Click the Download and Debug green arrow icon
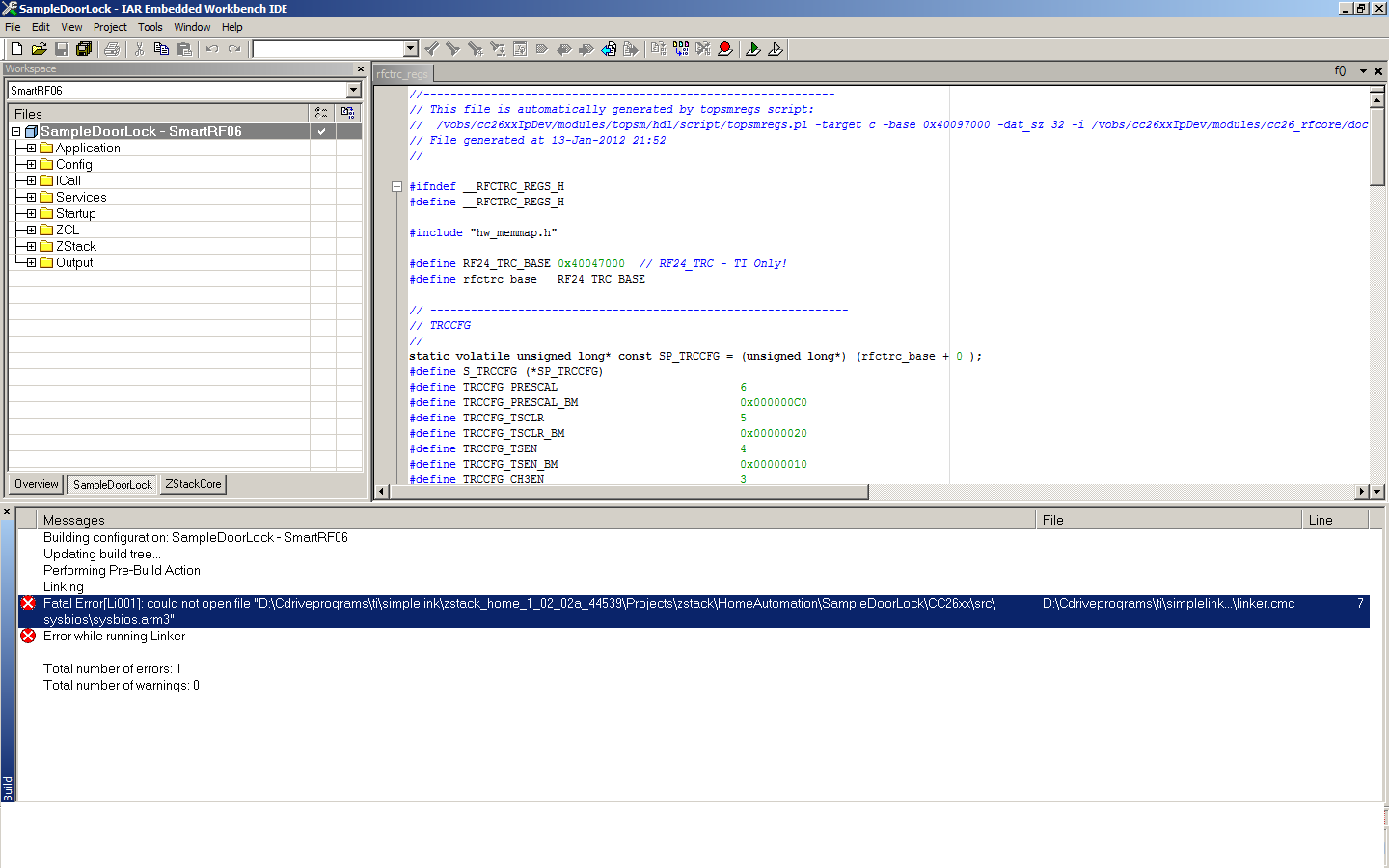Screen dimensions: 1389x868 (753, 49)
